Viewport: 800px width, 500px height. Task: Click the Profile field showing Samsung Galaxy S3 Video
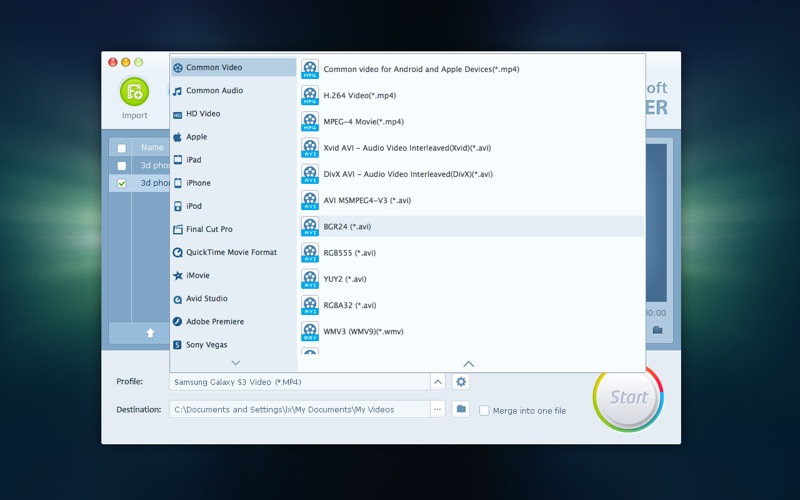pos(300,382)
